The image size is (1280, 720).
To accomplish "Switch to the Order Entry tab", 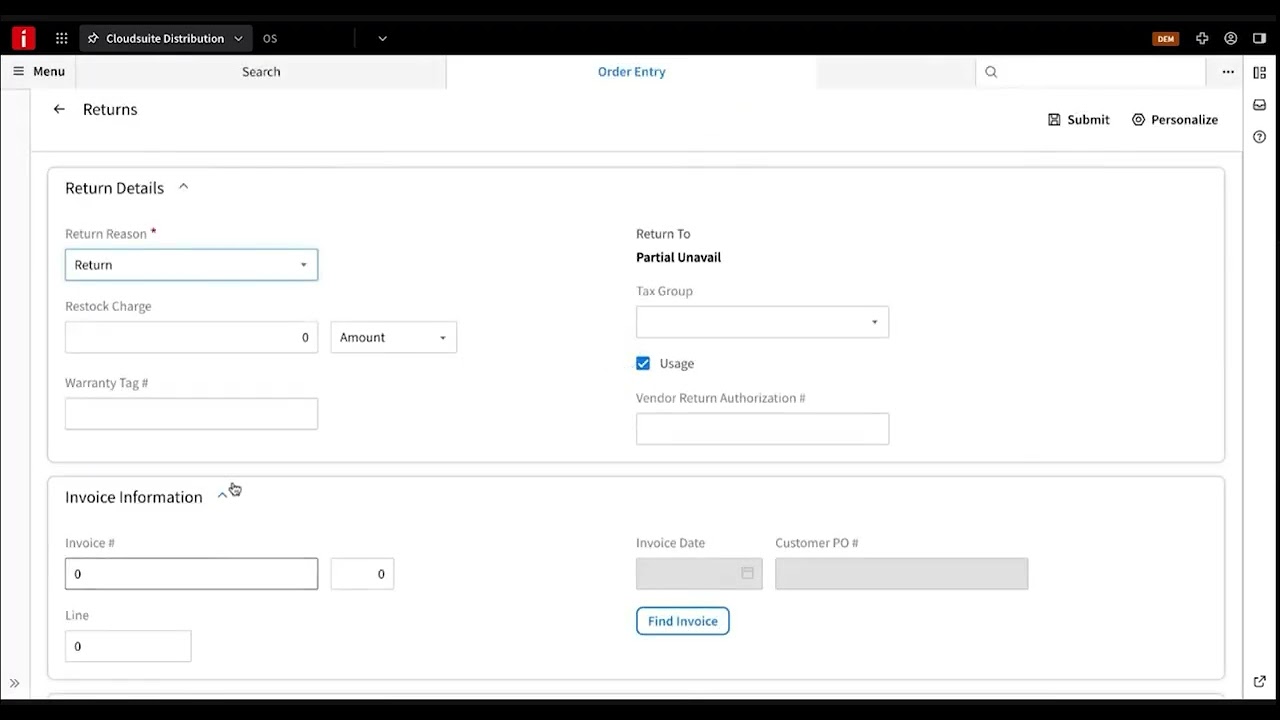I will tap(631, 71).
